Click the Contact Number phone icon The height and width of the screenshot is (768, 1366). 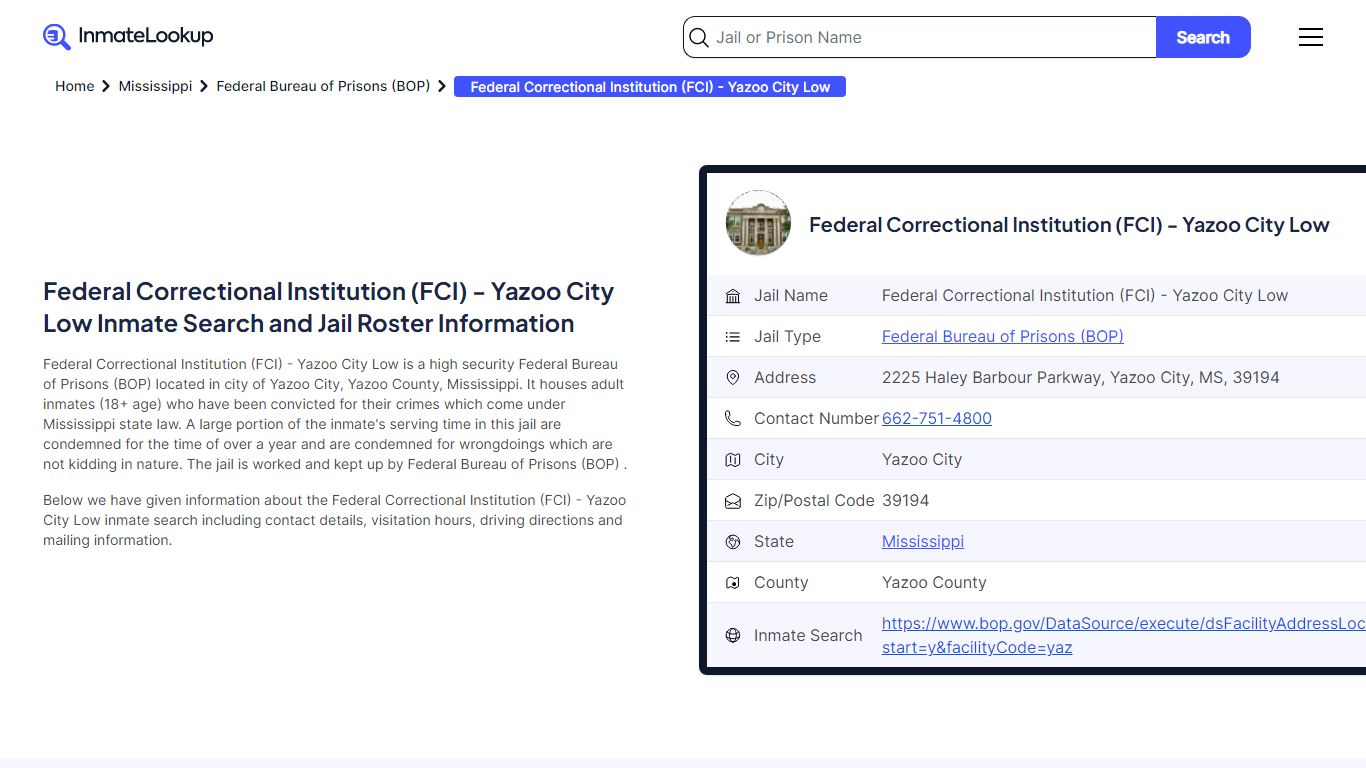pyautogui.click(x=733, y=419)
